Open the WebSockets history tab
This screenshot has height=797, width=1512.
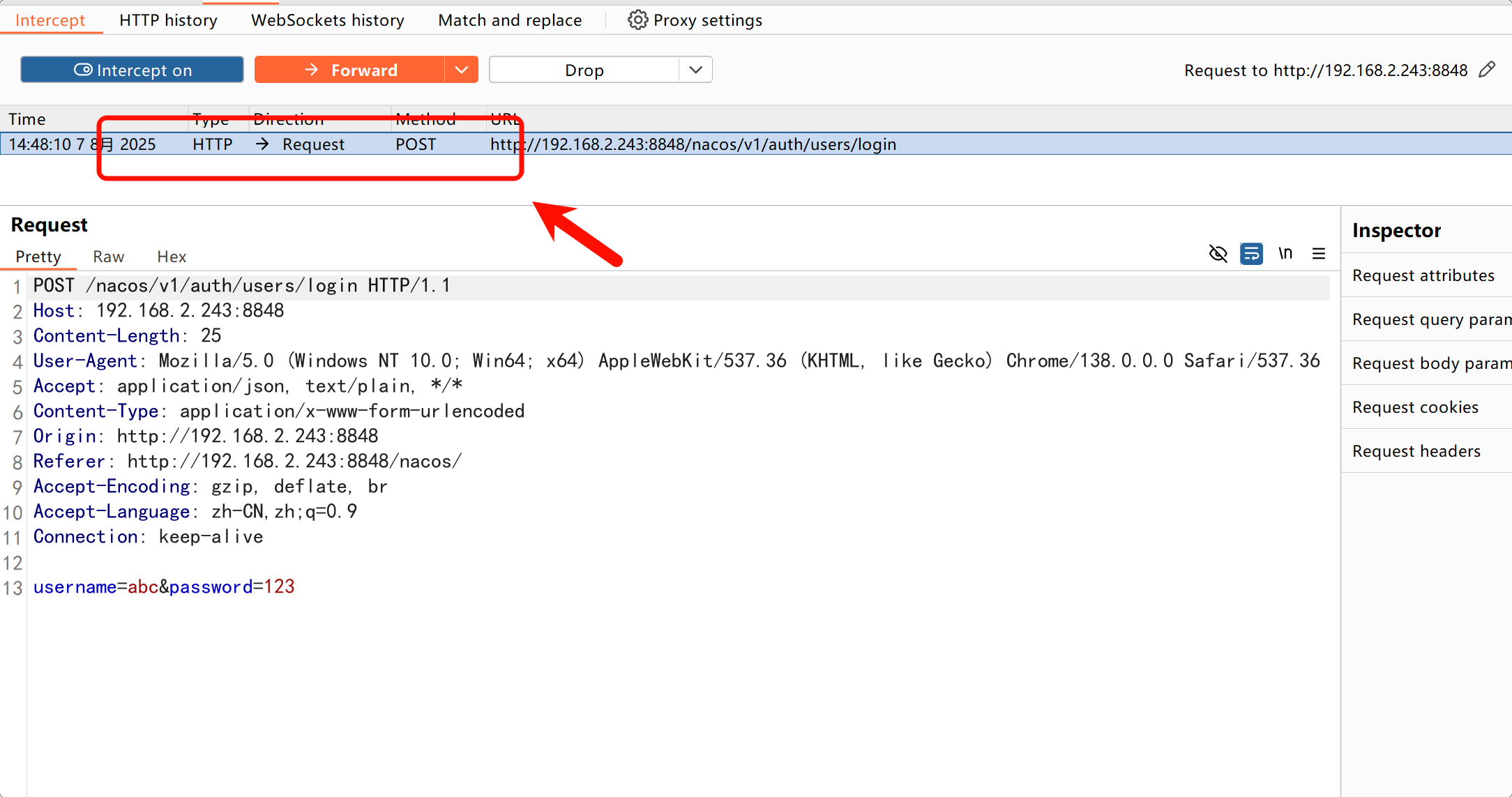click(x=327, y=20)
